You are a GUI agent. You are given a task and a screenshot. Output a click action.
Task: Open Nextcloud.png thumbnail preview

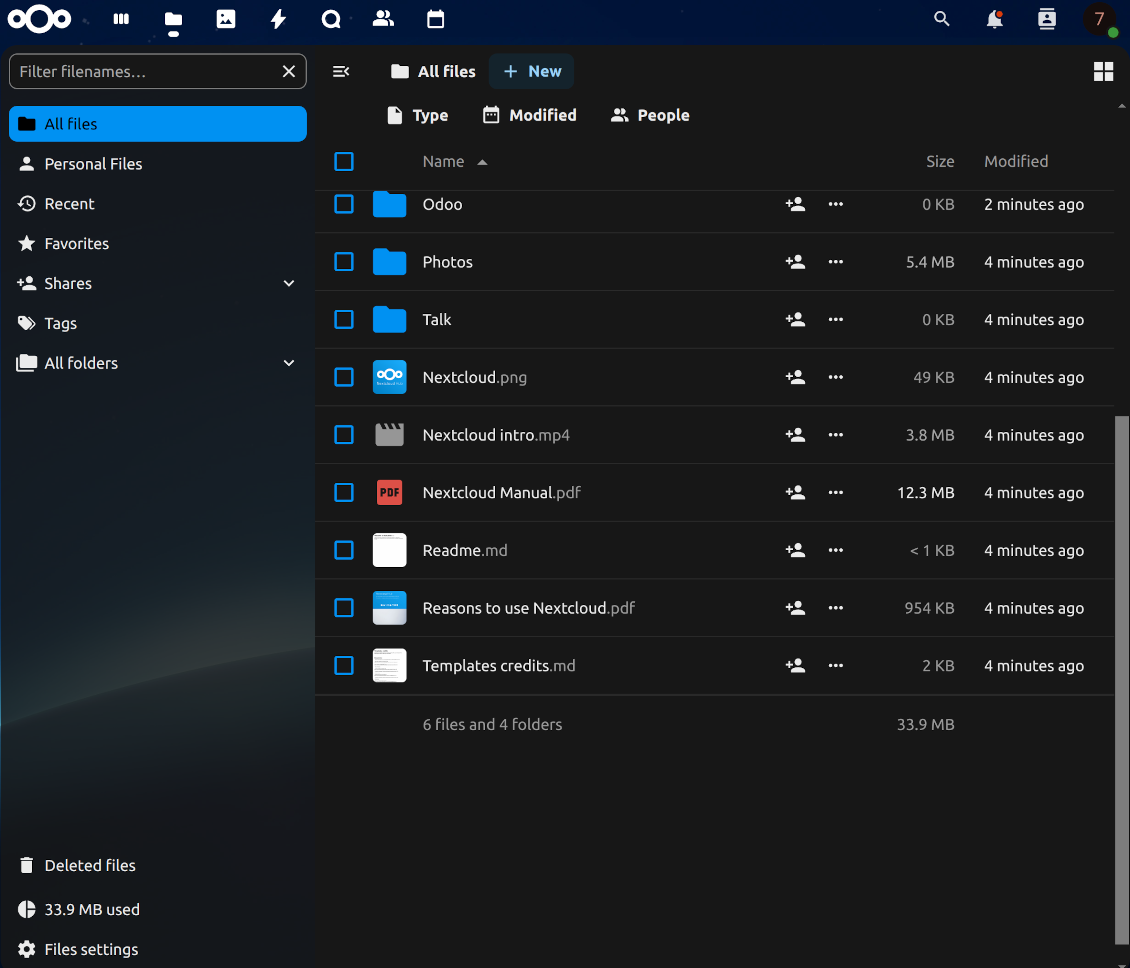tap(389, 377)
